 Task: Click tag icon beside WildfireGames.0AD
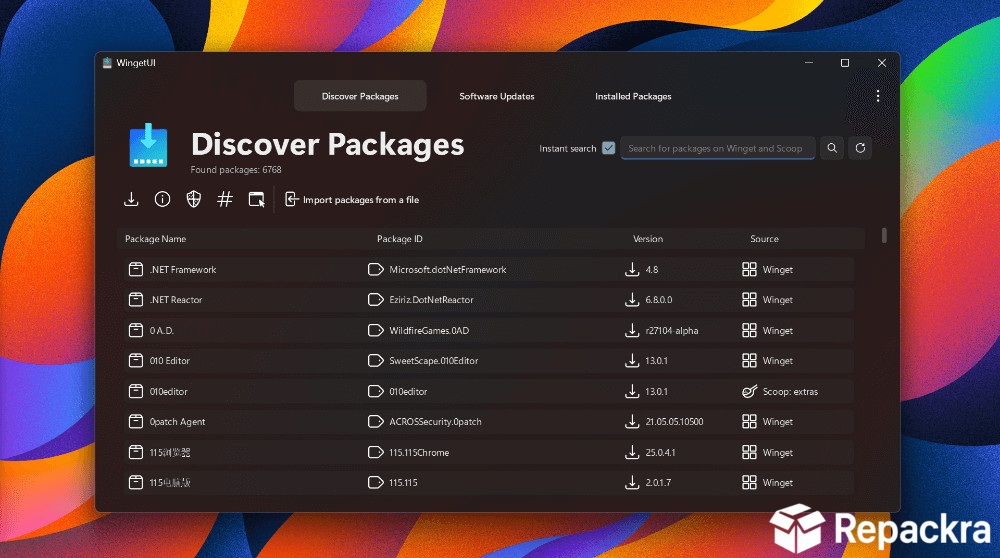coord(376,330)
